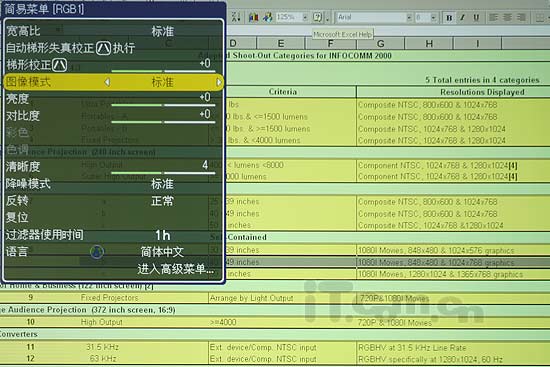Click the 复位 reset option

[17, 217]
